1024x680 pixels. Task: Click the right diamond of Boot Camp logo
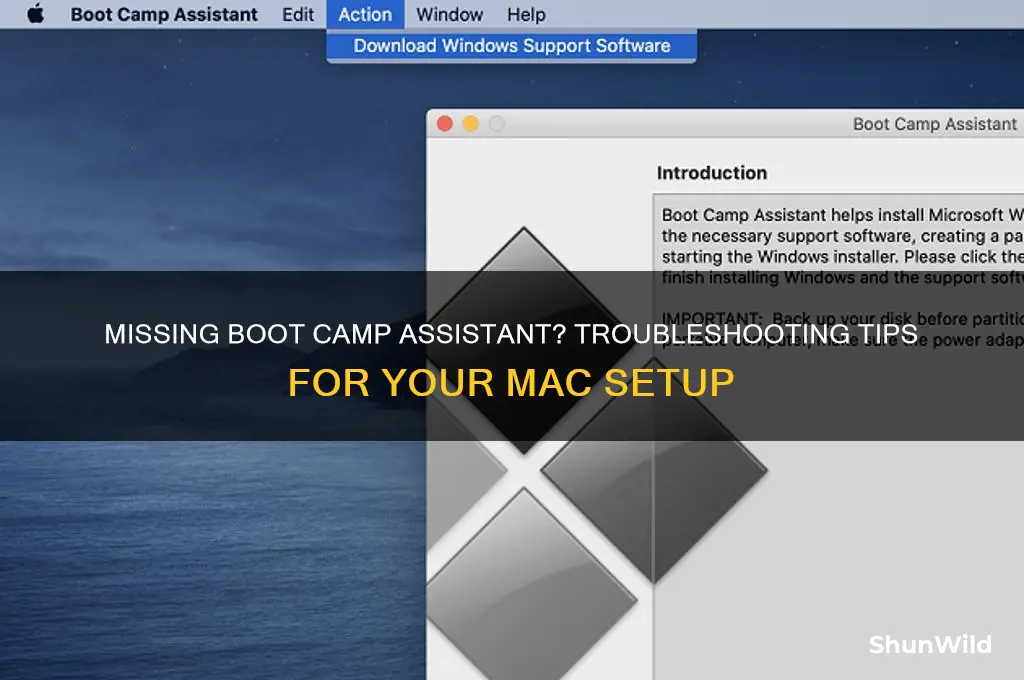[x=654, y=469]
